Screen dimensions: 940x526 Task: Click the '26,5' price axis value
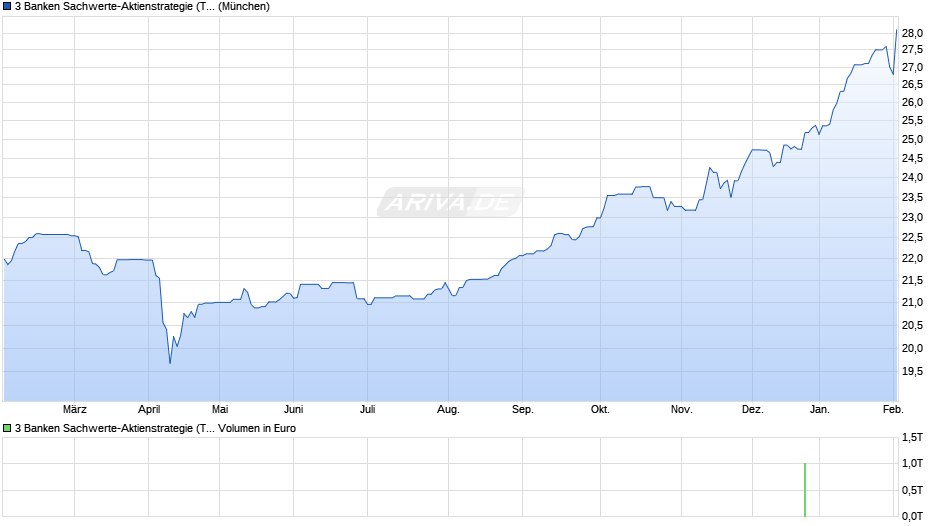click(912, 85)
